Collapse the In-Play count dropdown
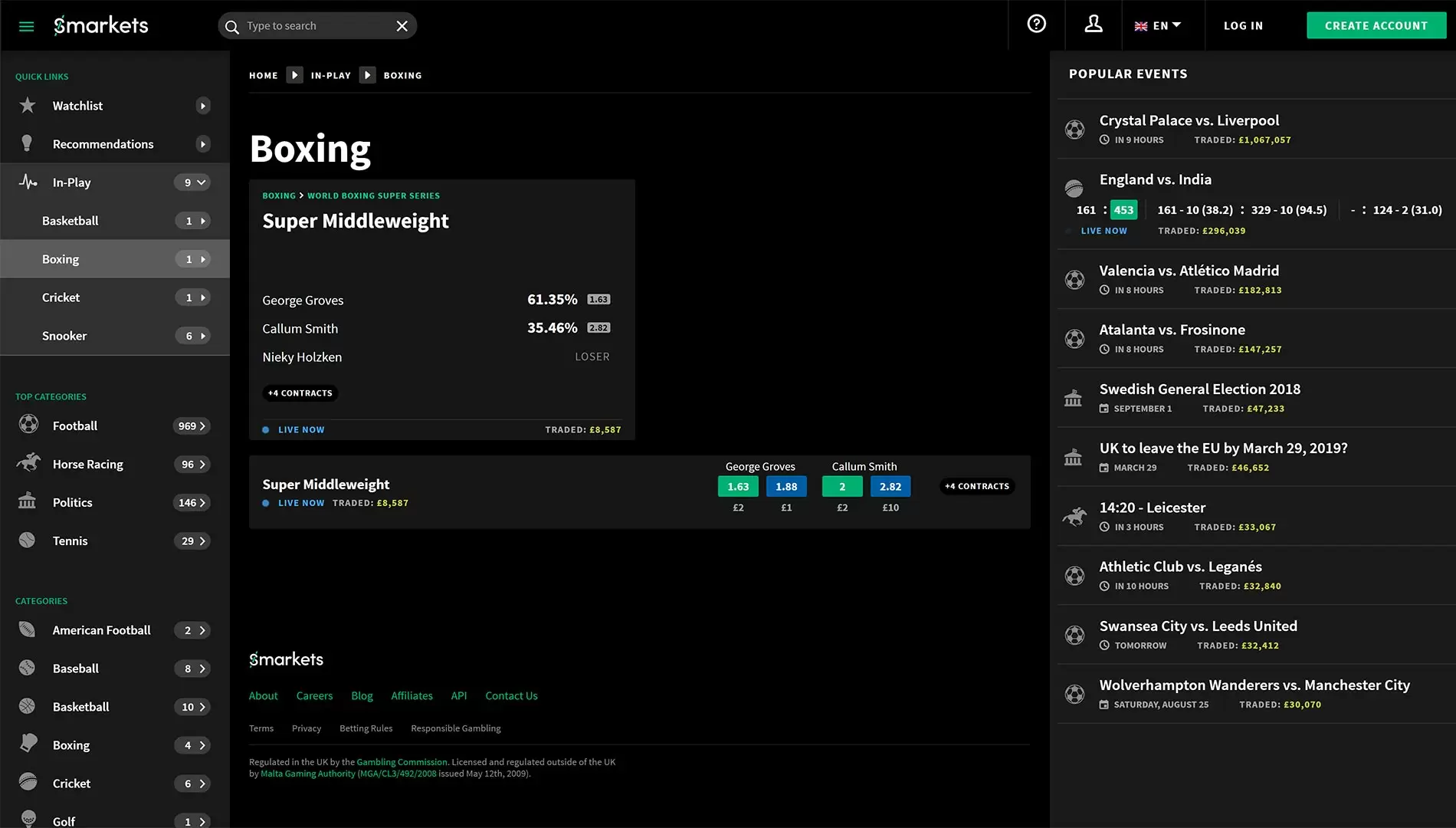The image size is (1456, 828). [x=192, y=182]
